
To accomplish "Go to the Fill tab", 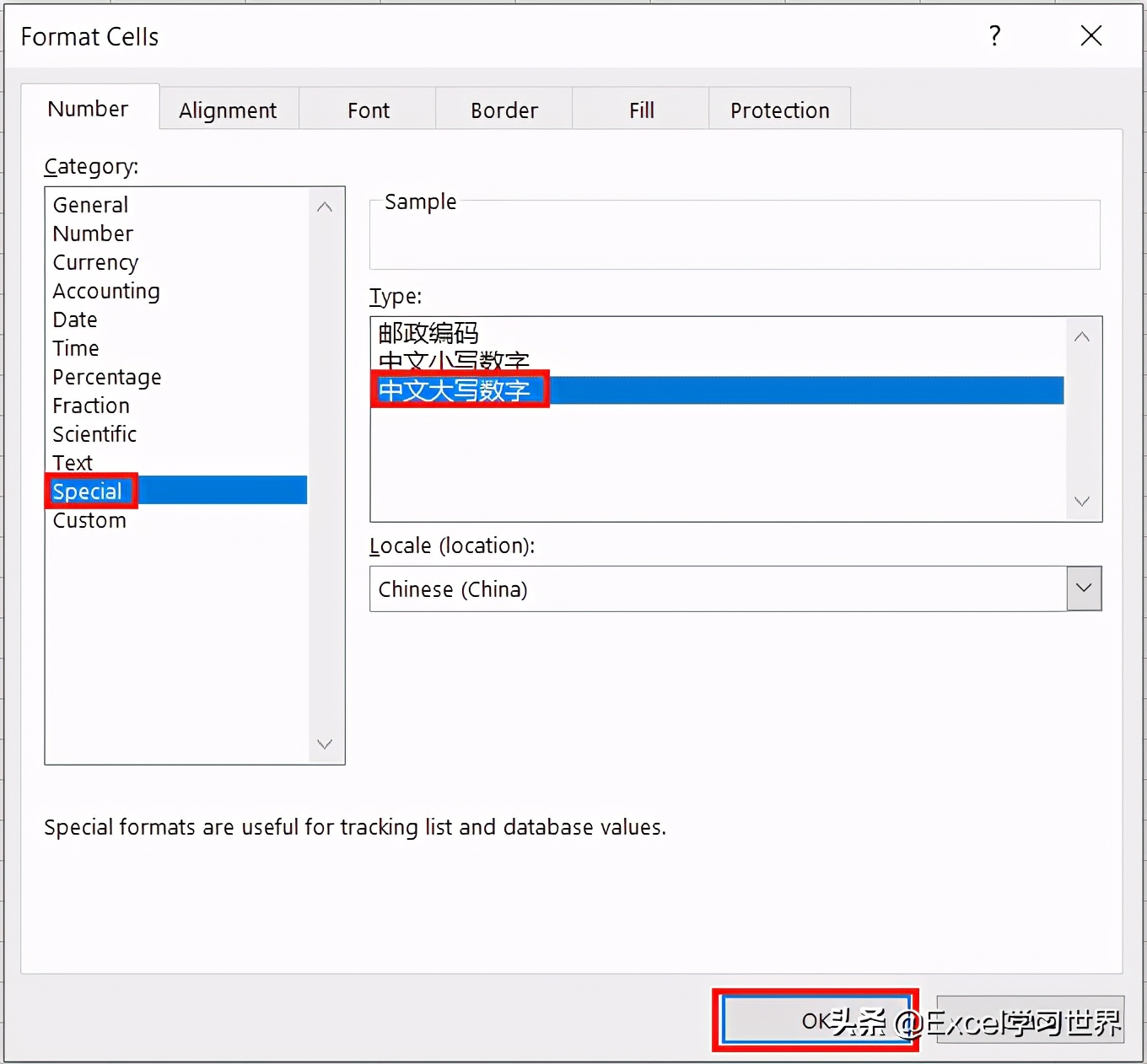I will click(x=641, y=110).
